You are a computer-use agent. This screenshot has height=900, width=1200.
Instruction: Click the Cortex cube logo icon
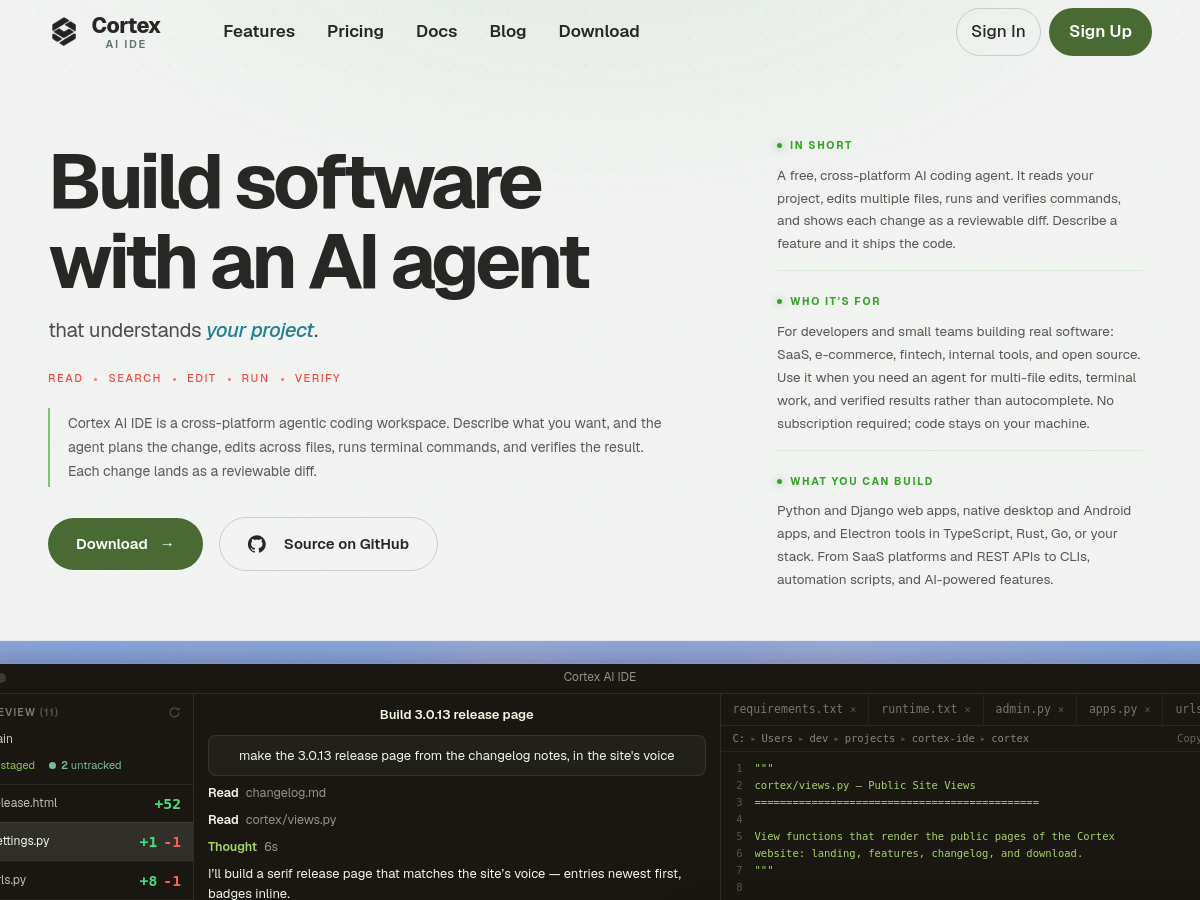click(x=64, y=32)
